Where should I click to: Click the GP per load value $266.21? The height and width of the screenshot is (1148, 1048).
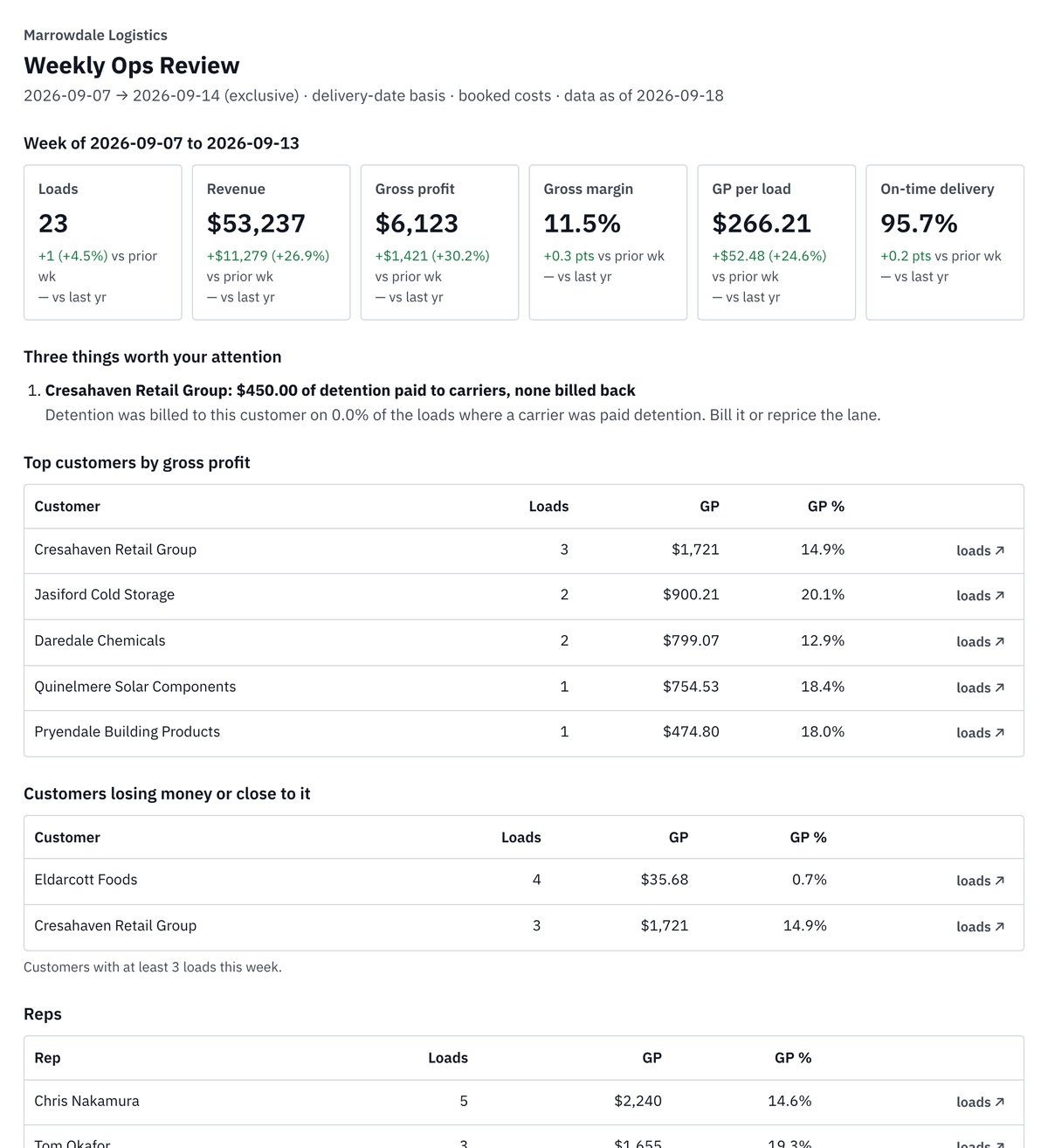pyautogui.click(x=762, y=224)
